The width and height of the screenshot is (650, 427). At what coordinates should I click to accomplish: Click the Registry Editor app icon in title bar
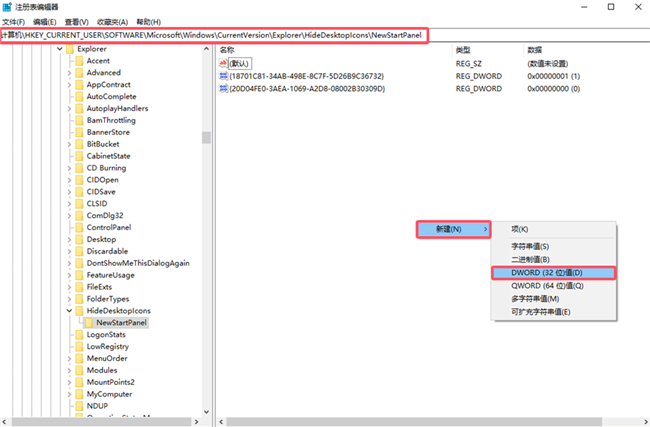8,6
